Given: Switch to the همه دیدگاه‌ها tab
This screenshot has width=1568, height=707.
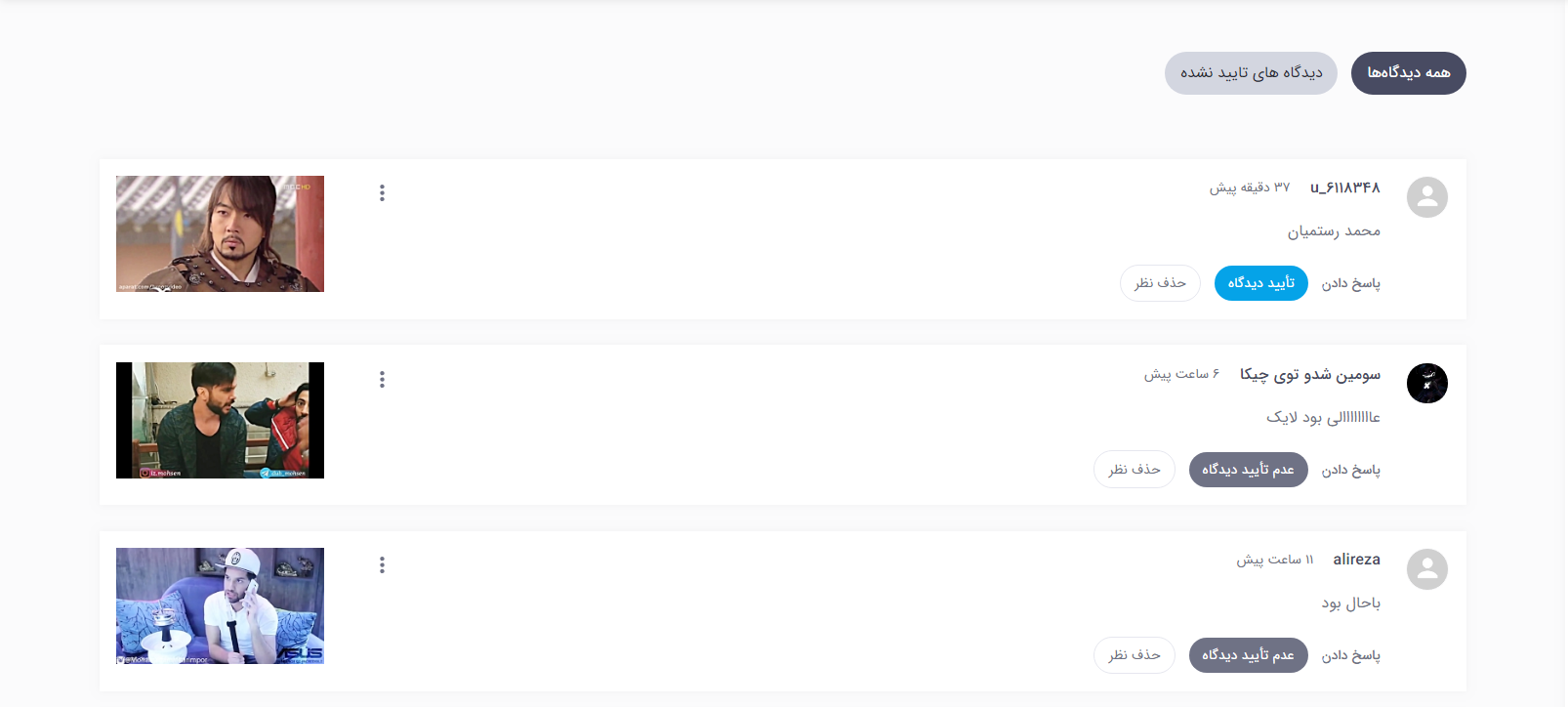Looking at the screenshot, I should [1408, 73].
